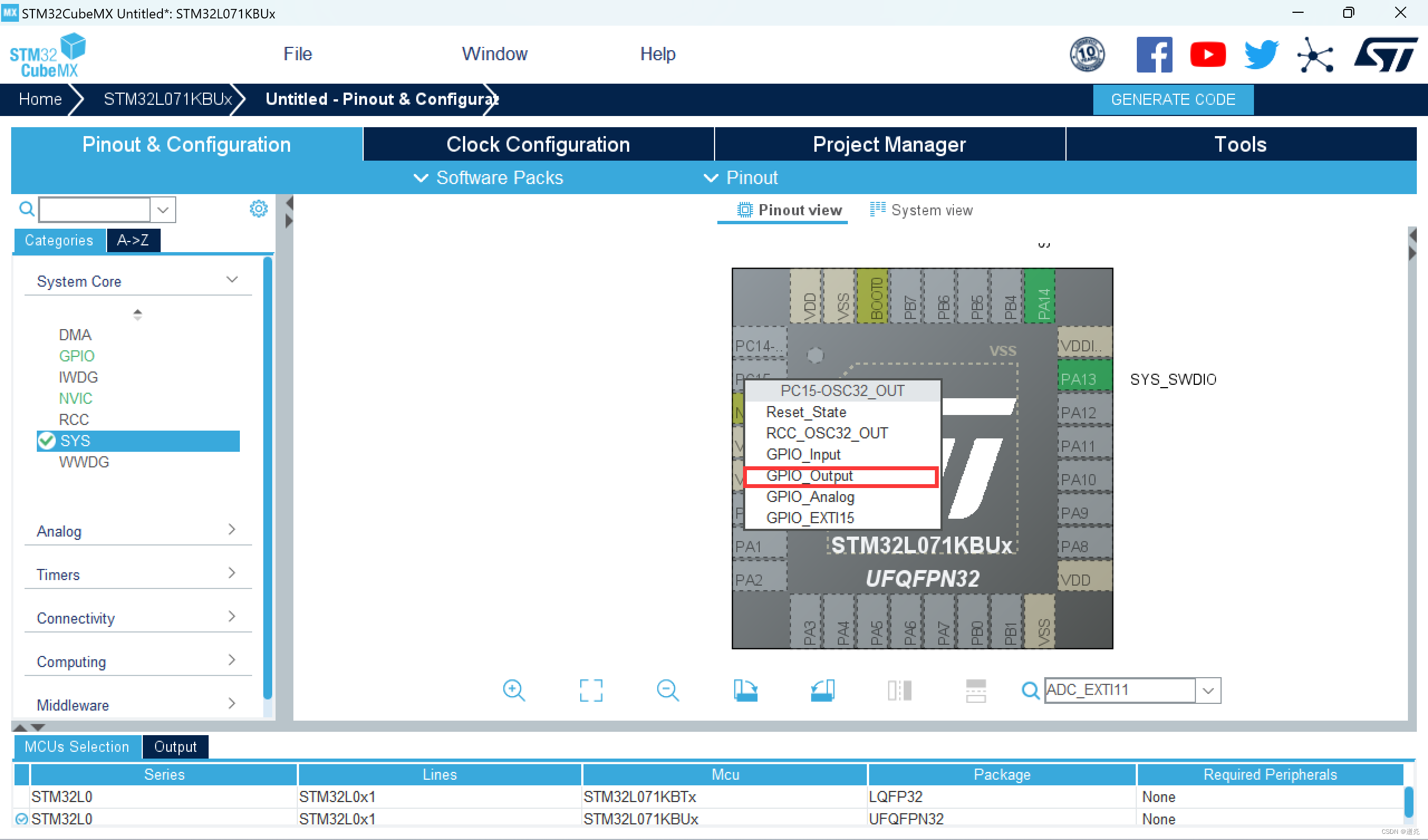Open the Twitter bird icon

tap(1261, 55)
